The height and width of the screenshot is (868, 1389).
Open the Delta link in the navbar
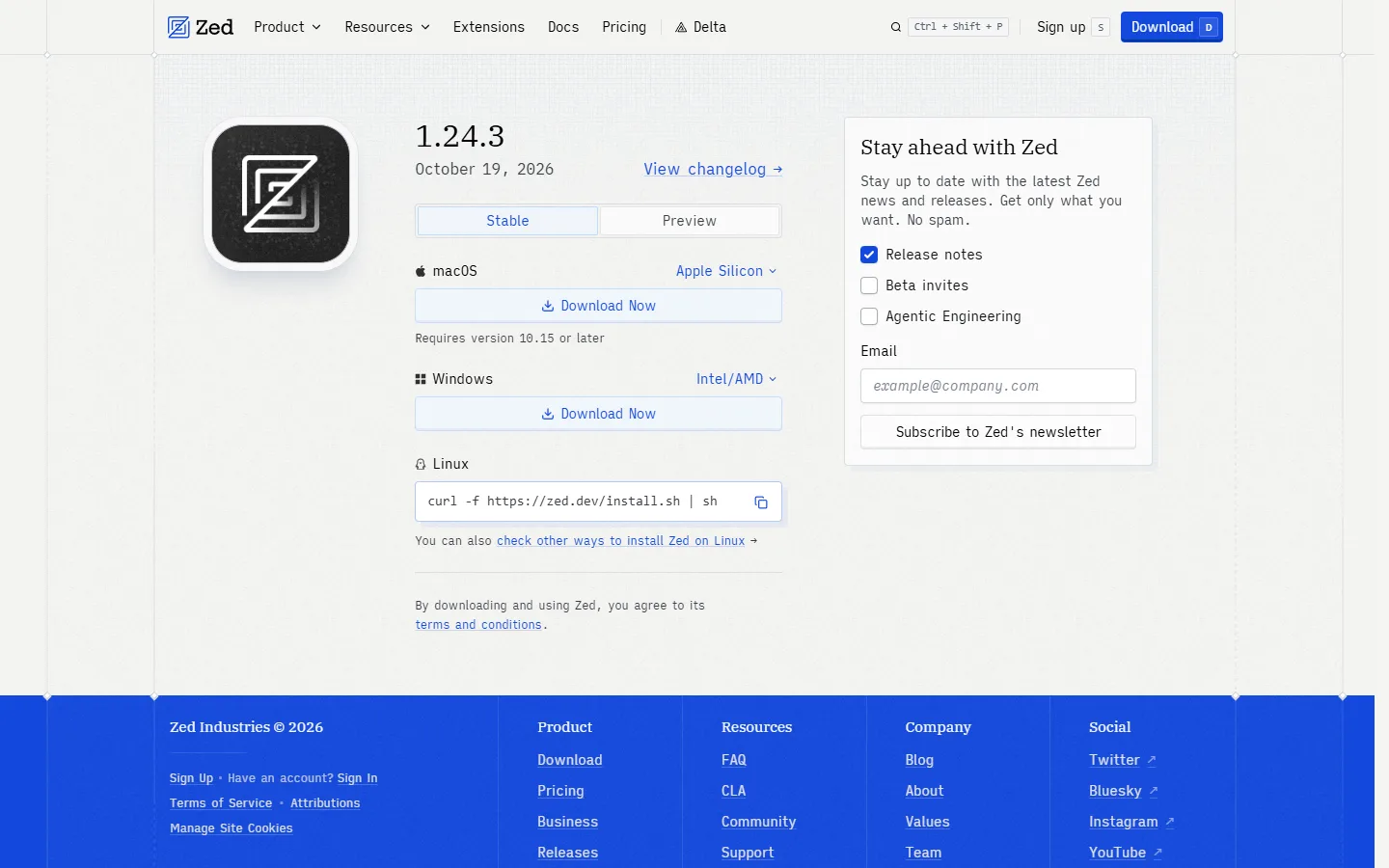point(701,27)
